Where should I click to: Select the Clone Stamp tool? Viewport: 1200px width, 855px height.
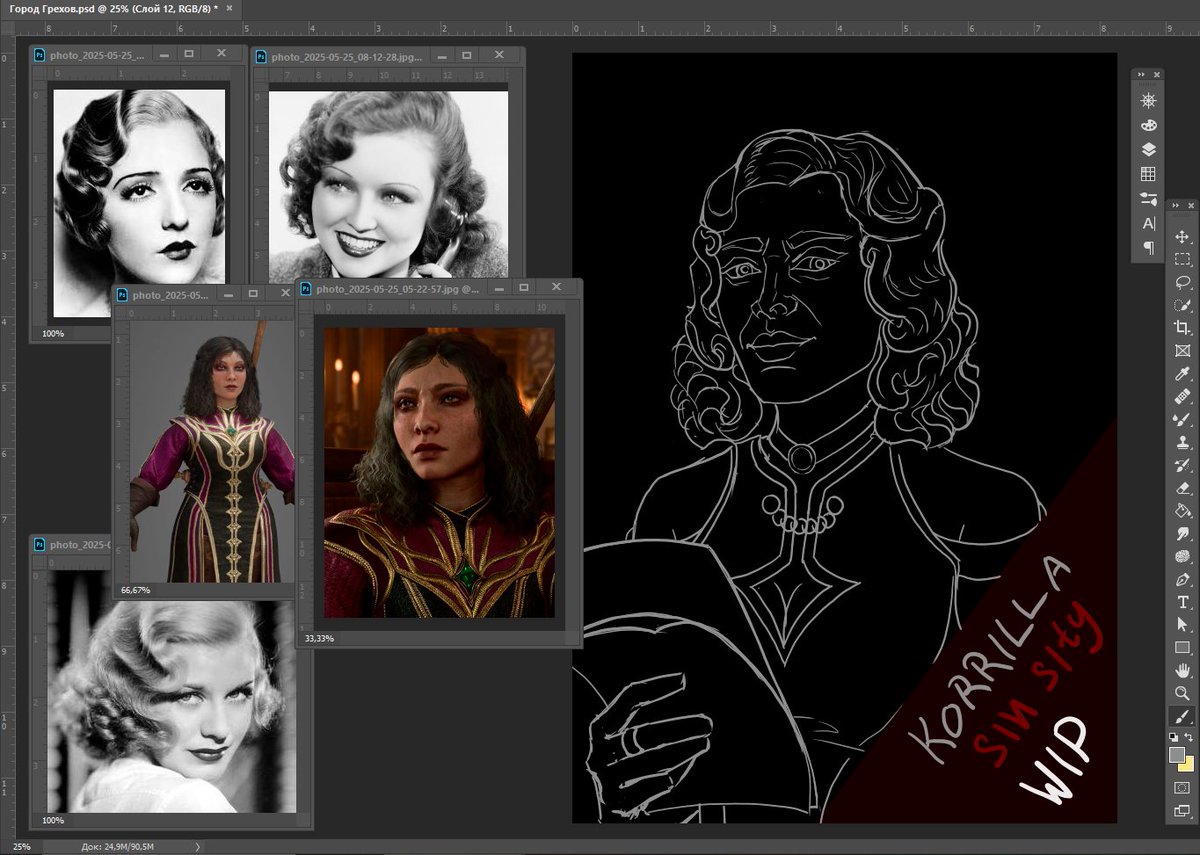(x=1182, y=442)
